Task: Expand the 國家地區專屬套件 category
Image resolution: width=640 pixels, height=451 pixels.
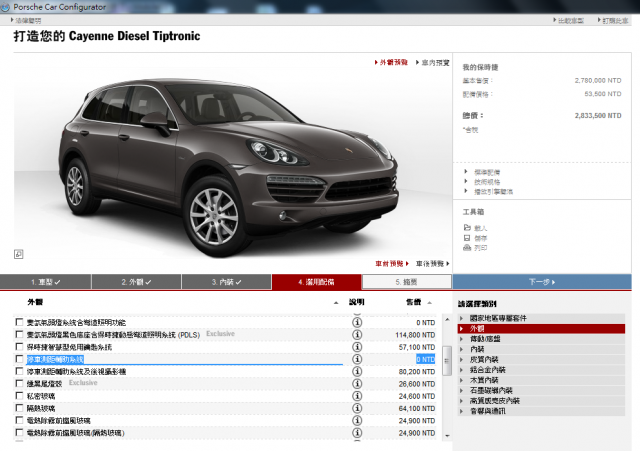Action: [541, 318]
